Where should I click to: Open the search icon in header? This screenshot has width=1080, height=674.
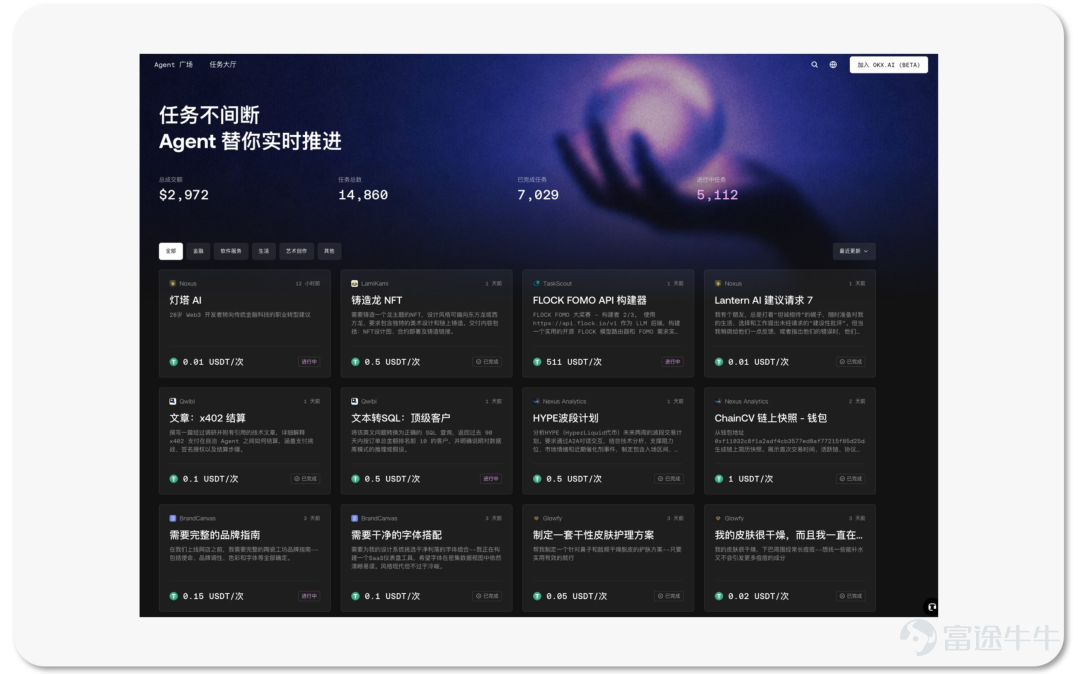814,65
